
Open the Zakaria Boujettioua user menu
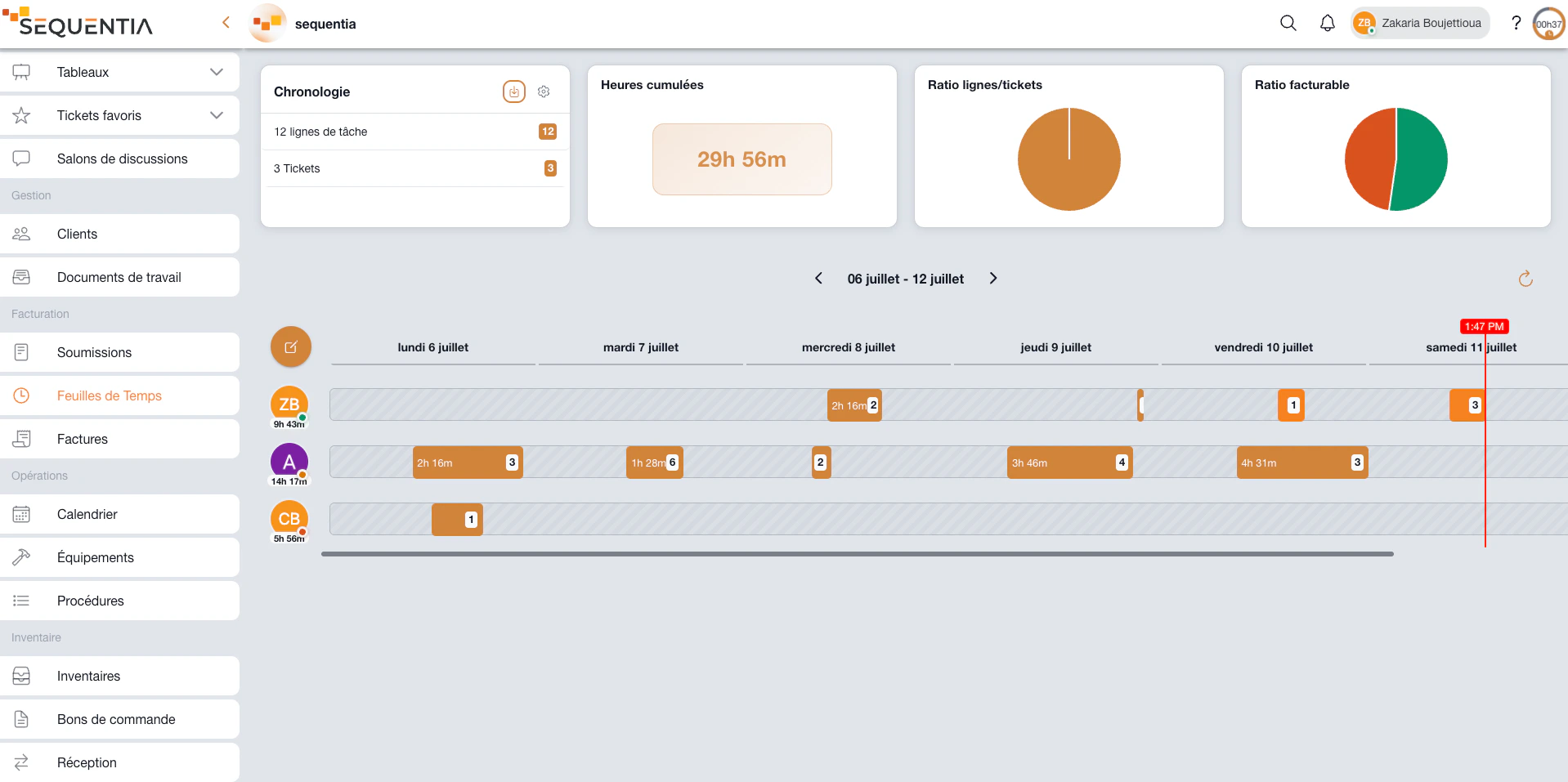pos(1420,23)
